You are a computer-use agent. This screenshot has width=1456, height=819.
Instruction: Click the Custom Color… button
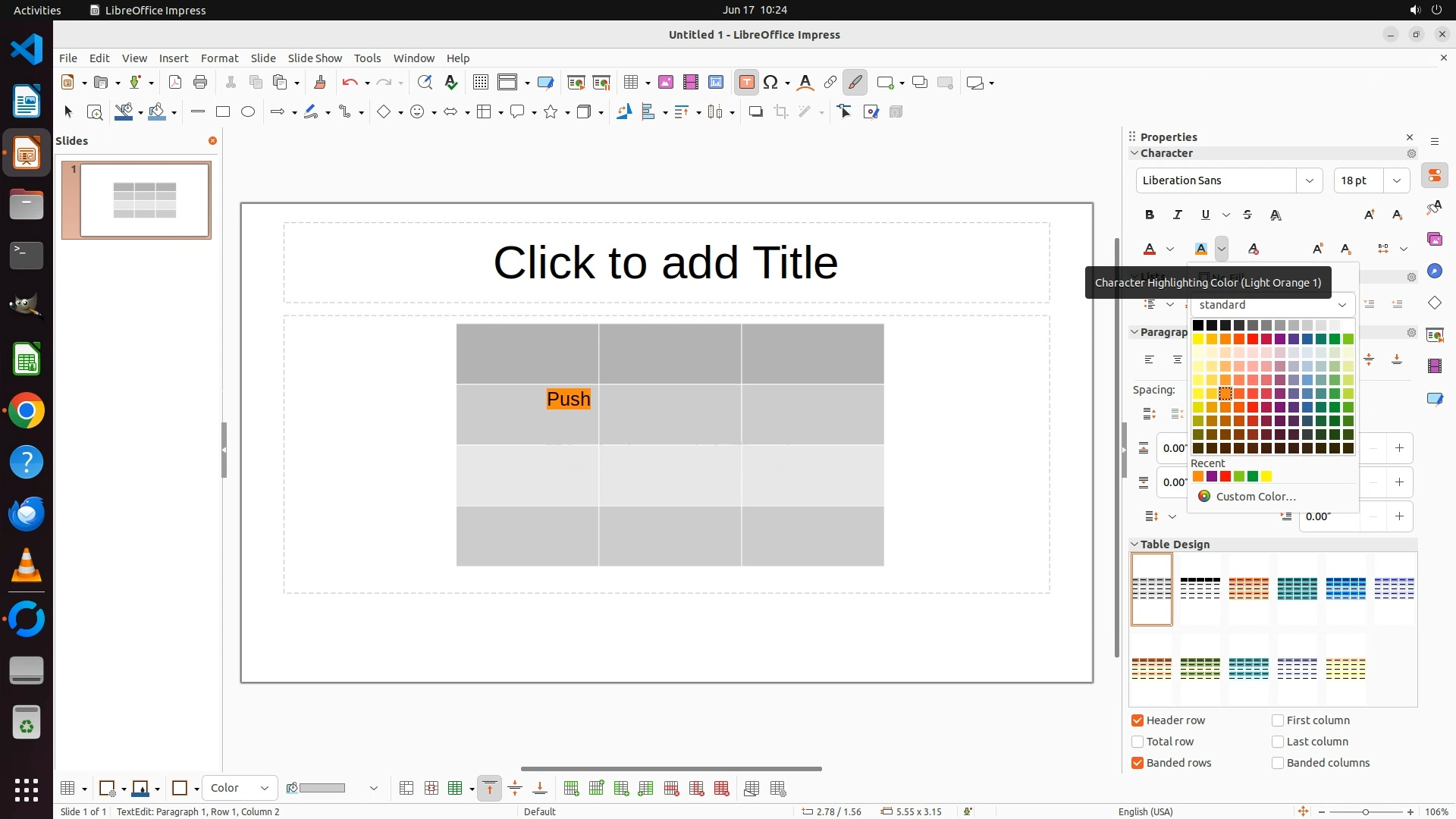pyautogui.click(x=1255, y=497)
